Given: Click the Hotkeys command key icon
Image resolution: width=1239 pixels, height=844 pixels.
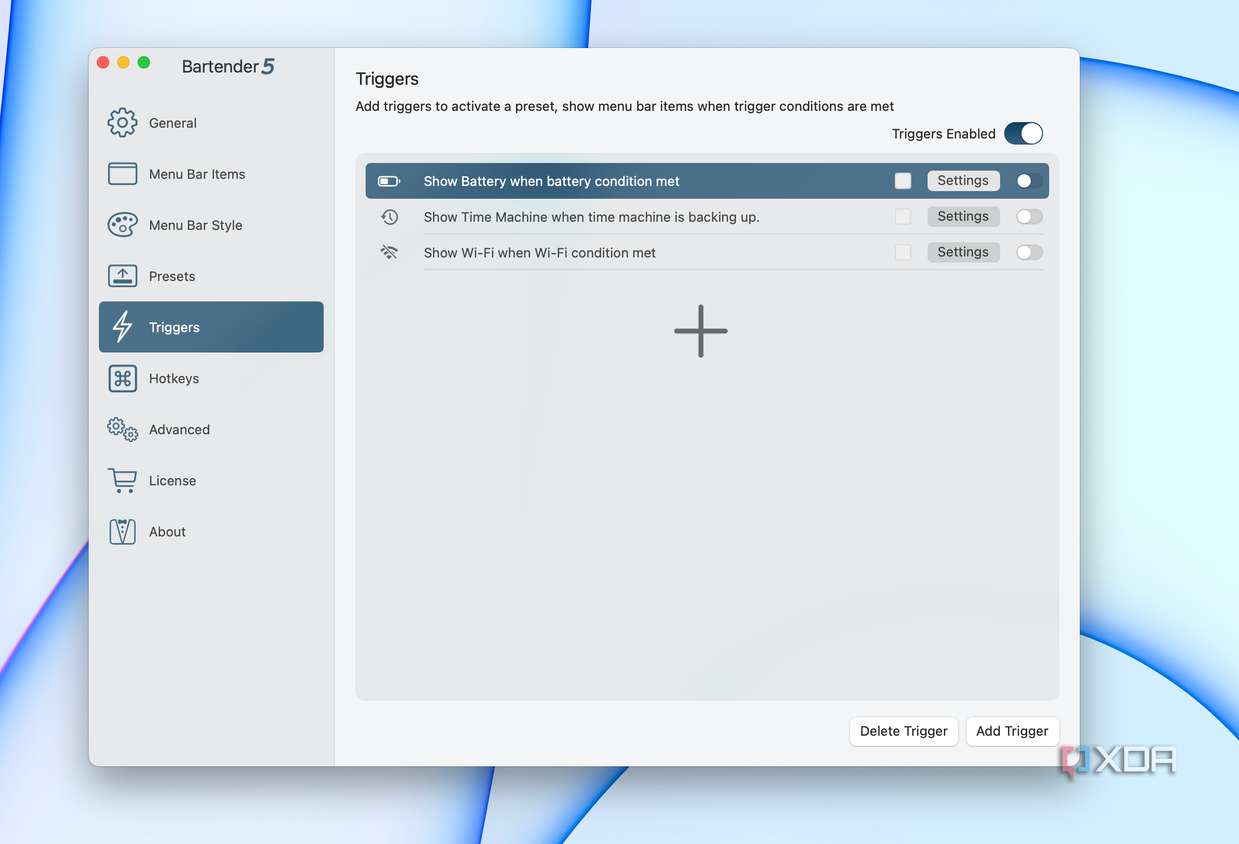Looking at the screenshot, I should (x=122, y=378).
